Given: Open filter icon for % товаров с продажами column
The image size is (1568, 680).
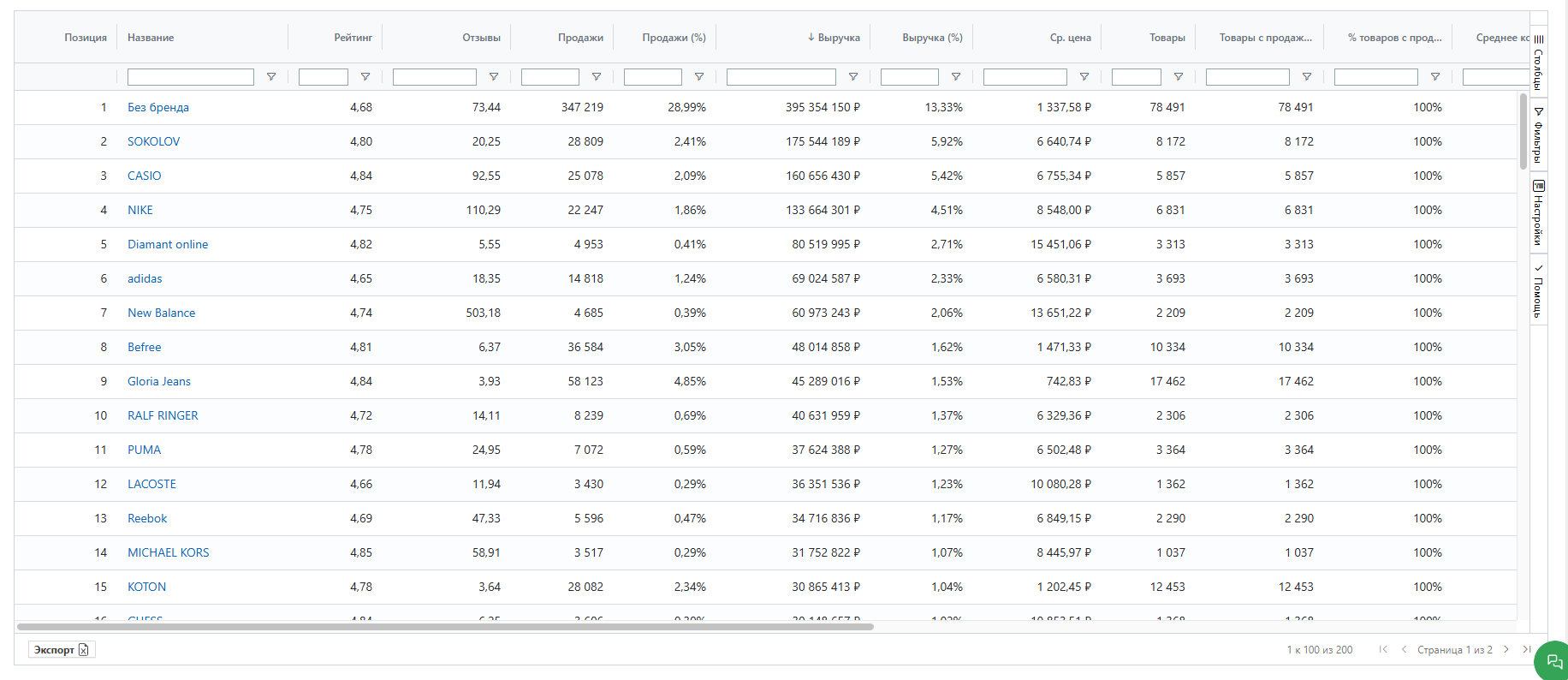Looking at the screenshot, I should coord(1435,77).
